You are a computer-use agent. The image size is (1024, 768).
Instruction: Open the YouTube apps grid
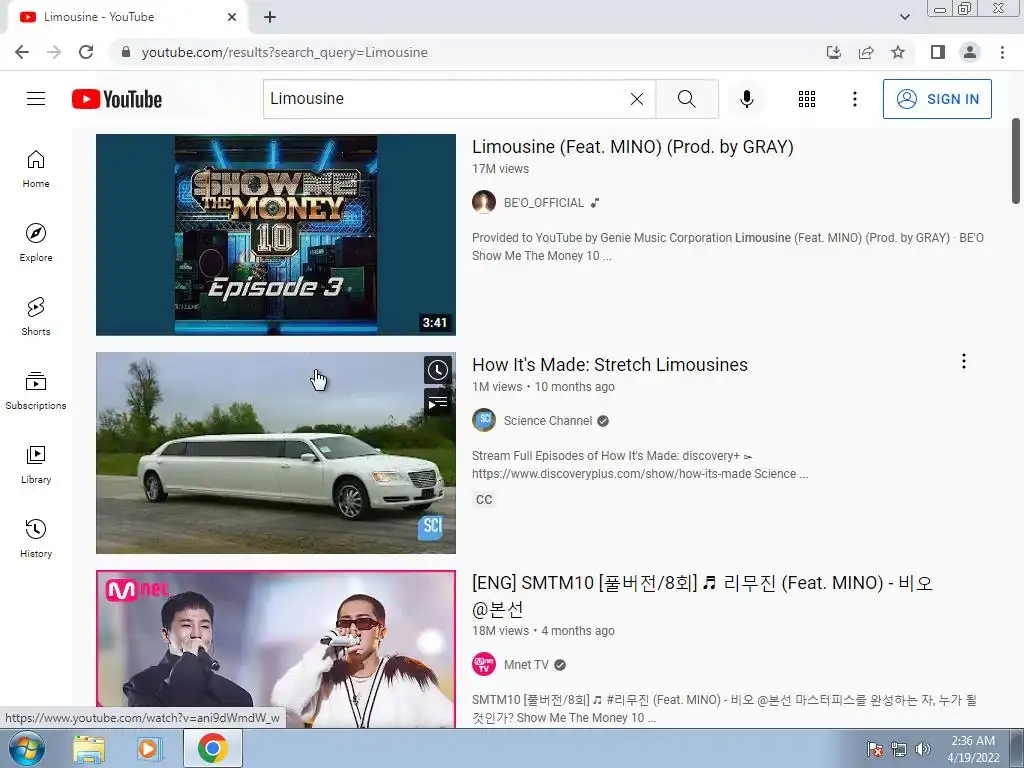807,99
